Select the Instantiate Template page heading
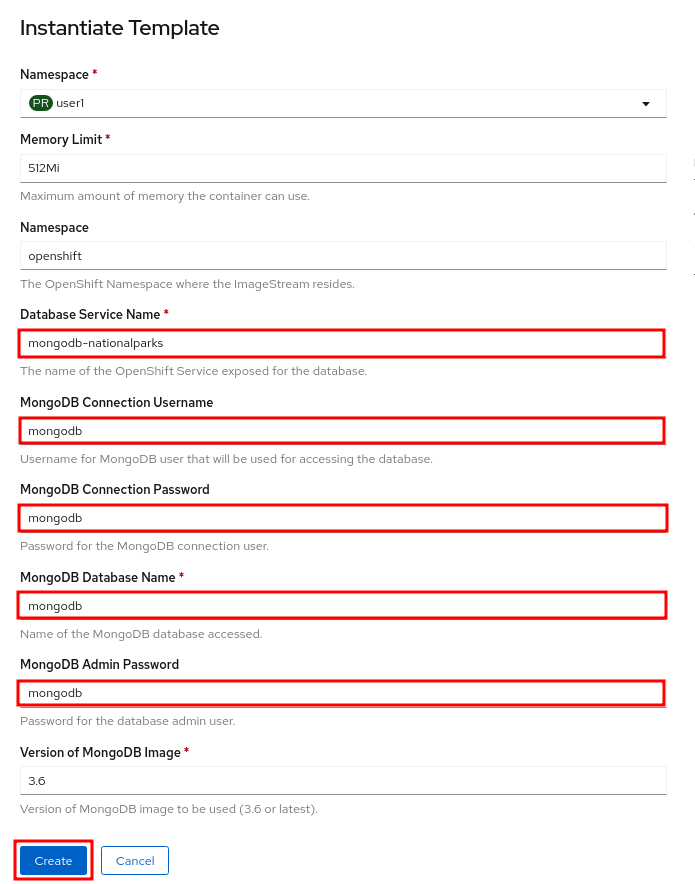The image size is (695, 884). [x=119, y=28]
